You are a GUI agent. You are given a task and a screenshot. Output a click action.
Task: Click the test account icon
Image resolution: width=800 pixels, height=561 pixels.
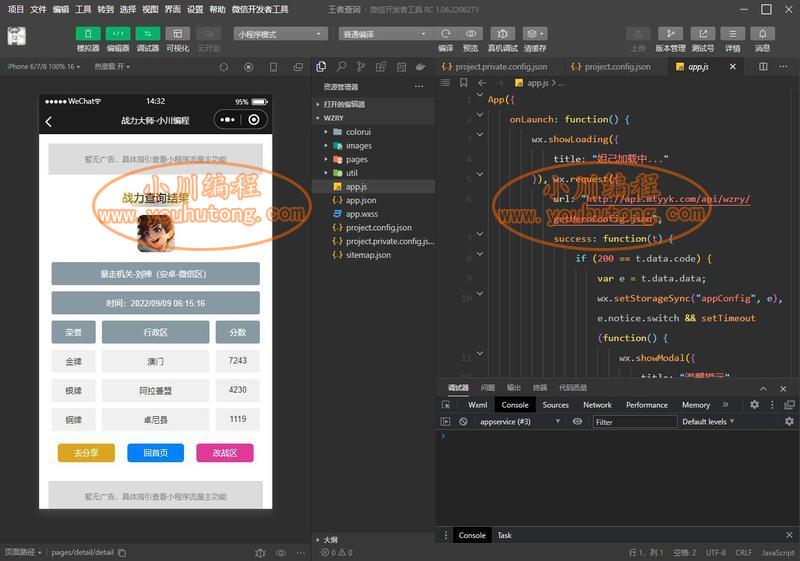point(703,34)
